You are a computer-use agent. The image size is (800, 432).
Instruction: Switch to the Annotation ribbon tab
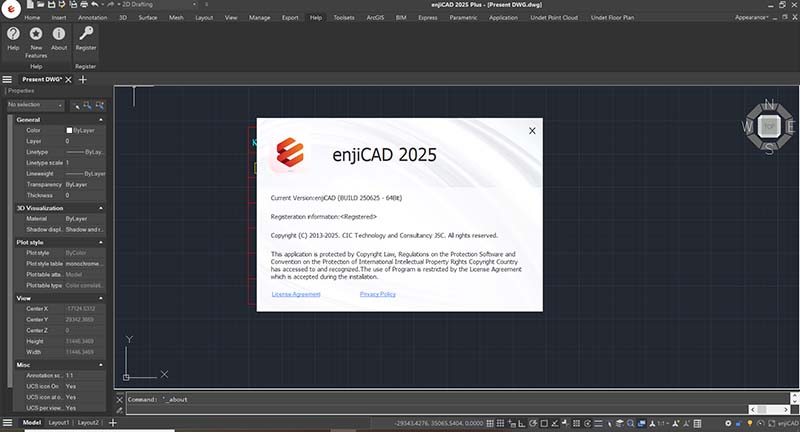pyautogui.click(x=92, y=18)
